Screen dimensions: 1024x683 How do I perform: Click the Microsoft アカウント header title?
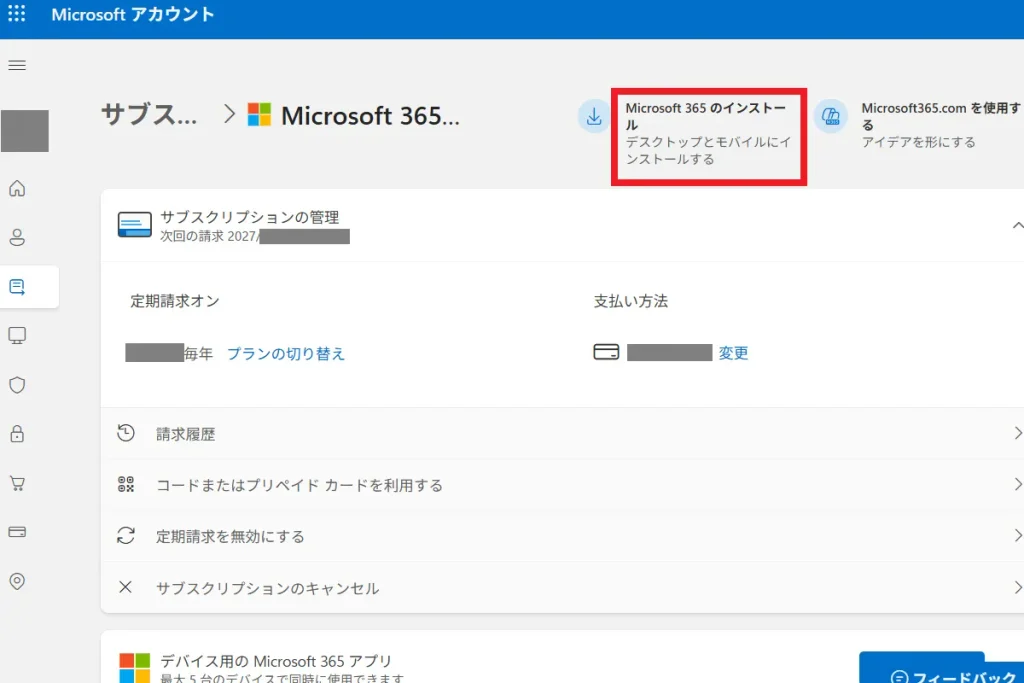click(133, 14)
